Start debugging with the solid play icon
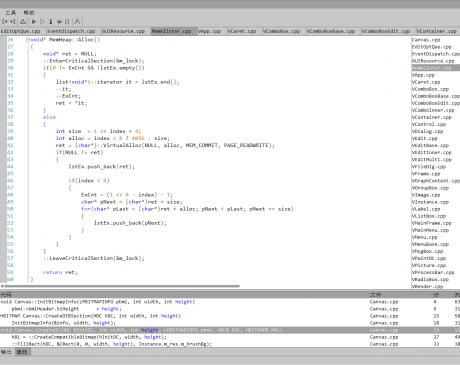The height and width of the screenshot is (365, 460). point(34,22)
